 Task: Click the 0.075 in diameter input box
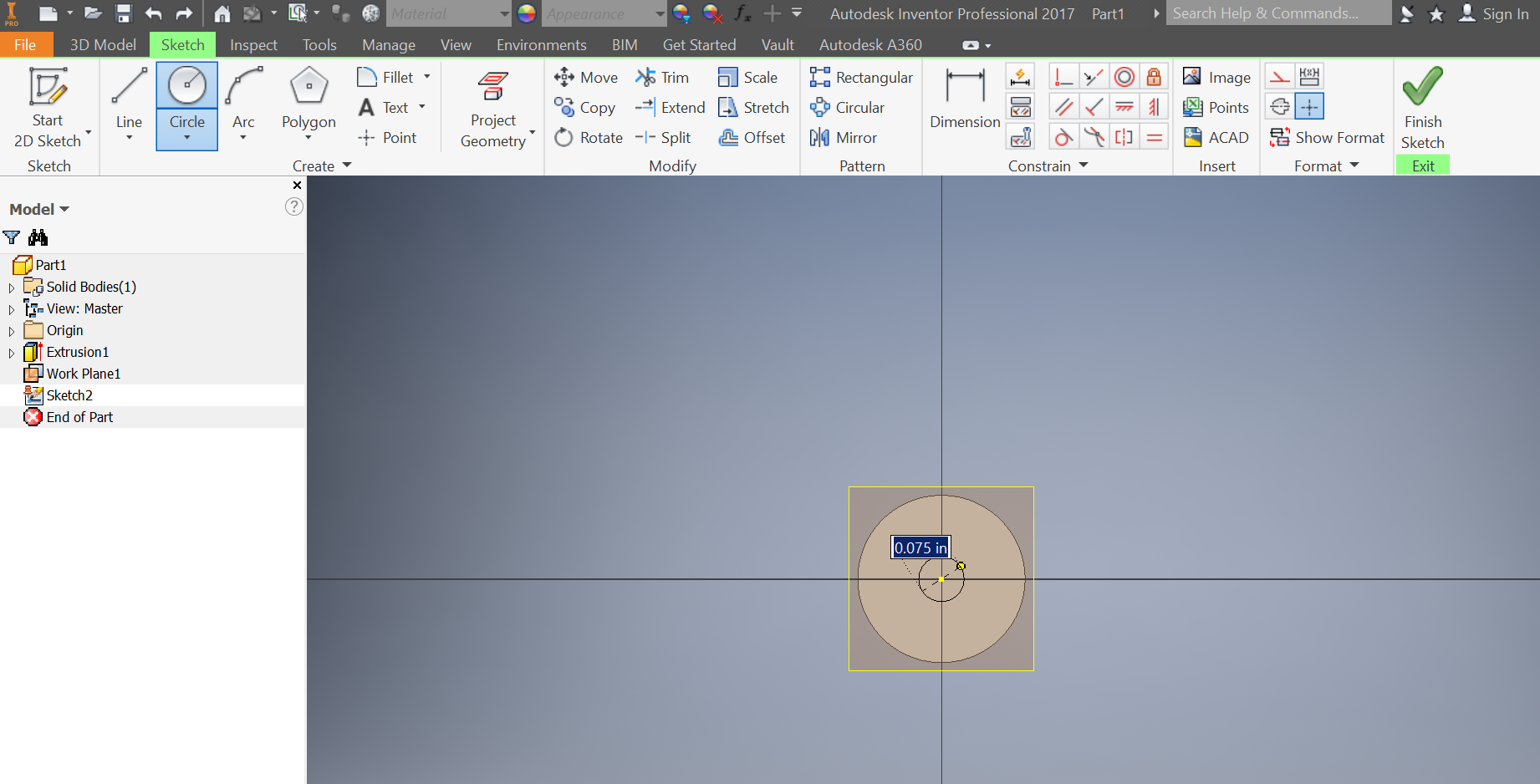coord(920,547)
